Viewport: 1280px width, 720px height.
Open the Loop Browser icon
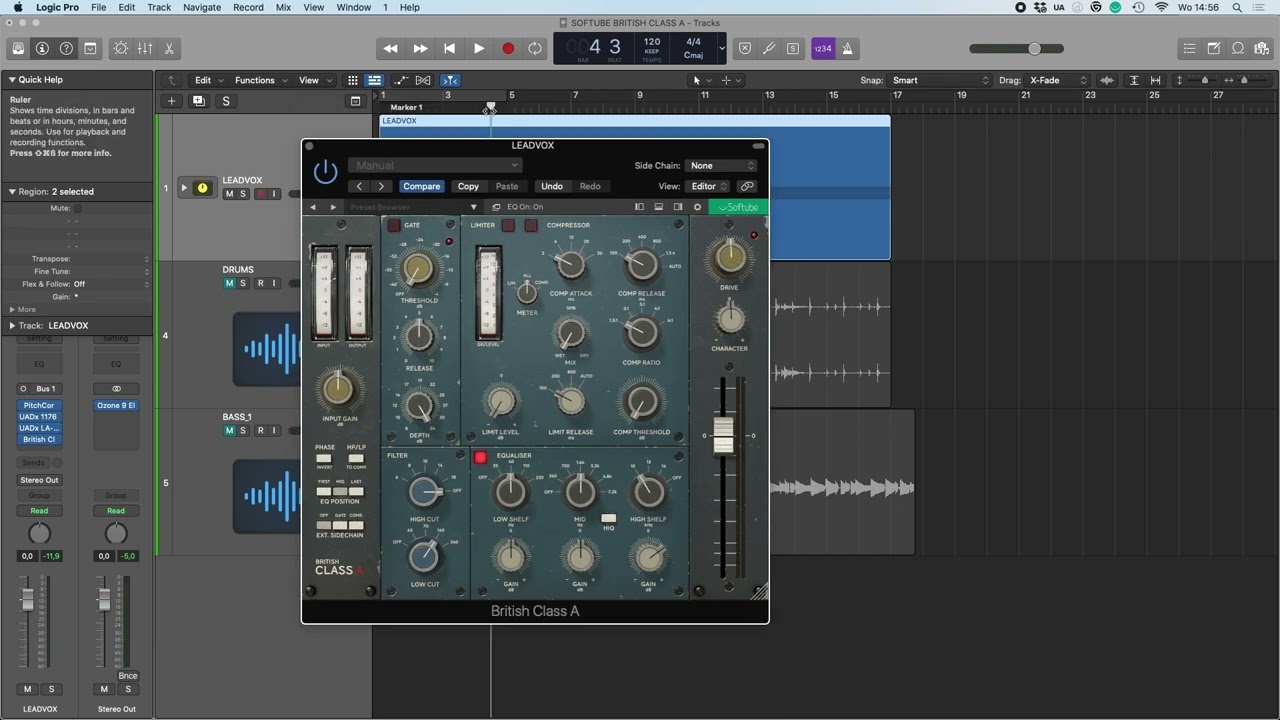click(x=1238, y=48)
